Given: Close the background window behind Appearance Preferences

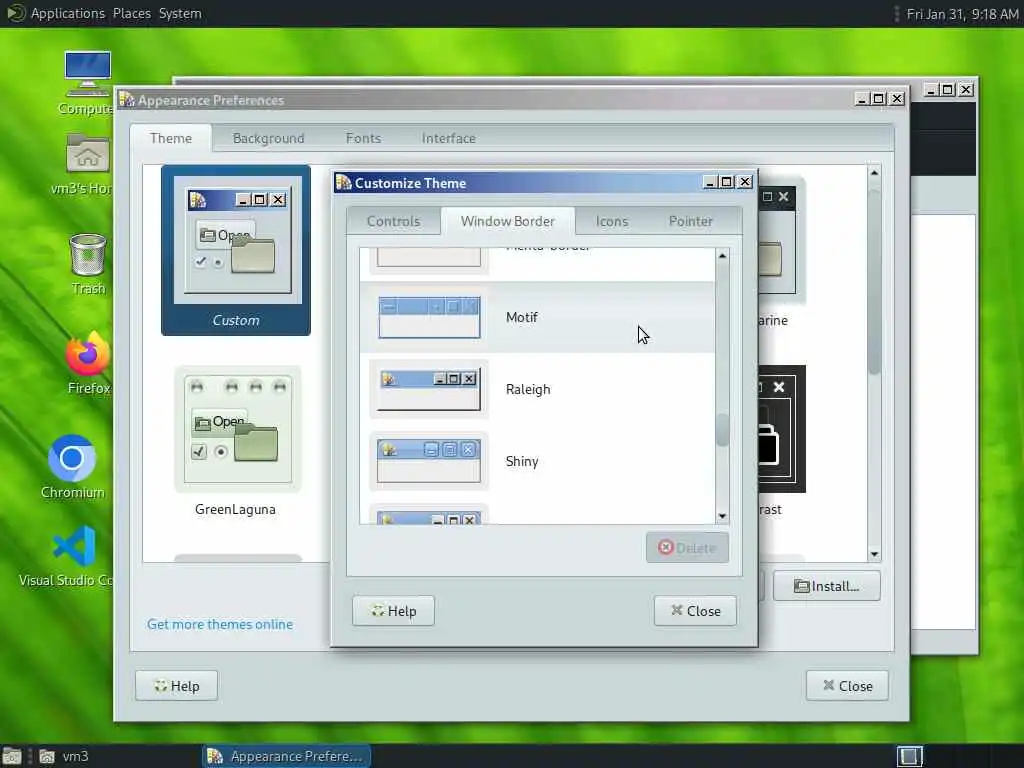Looking at the screenshot, I should pos(966,89).
